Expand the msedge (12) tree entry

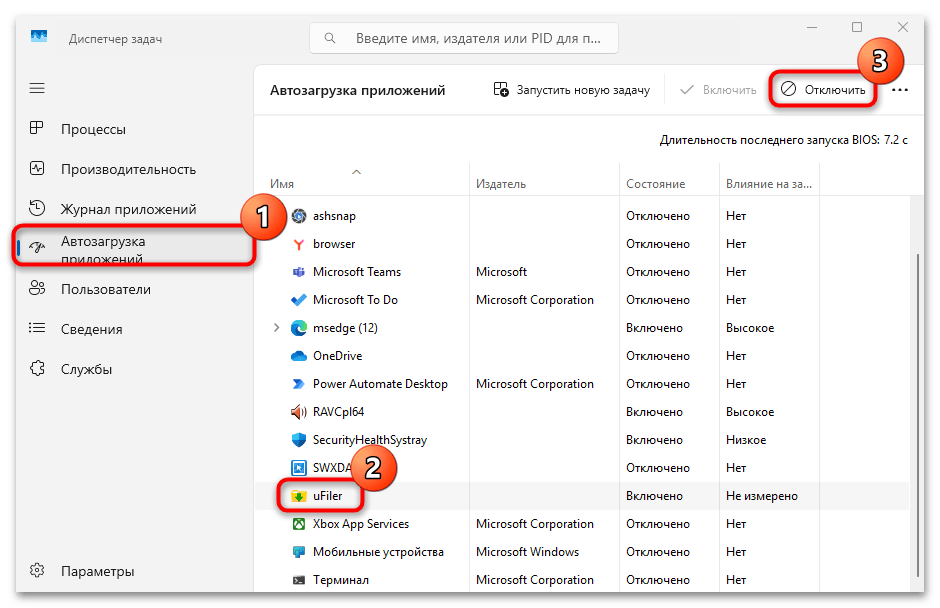pos(278,327)
